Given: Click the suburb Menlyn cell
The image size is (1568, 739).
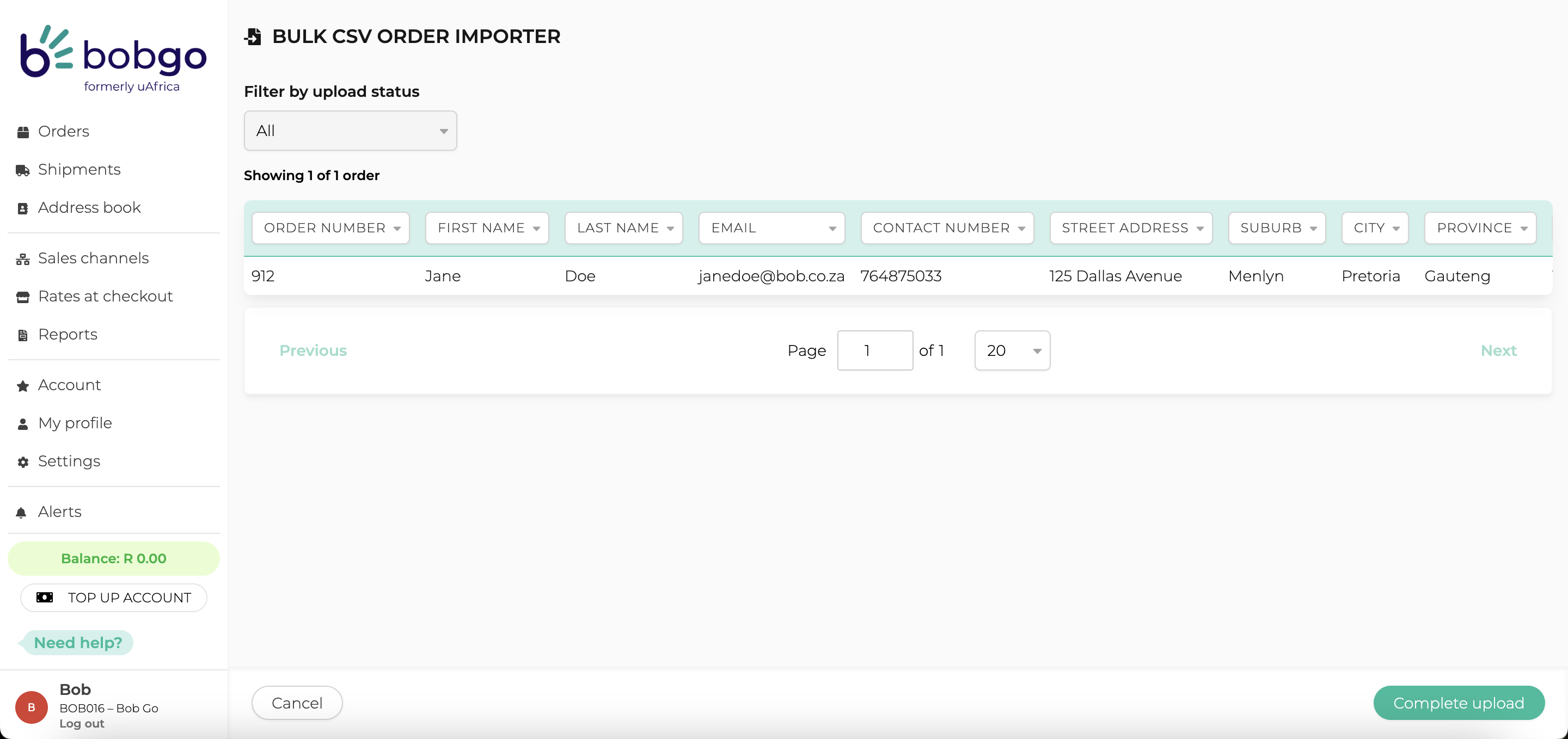Looking at the screenshot, I should coord(1255,276).
